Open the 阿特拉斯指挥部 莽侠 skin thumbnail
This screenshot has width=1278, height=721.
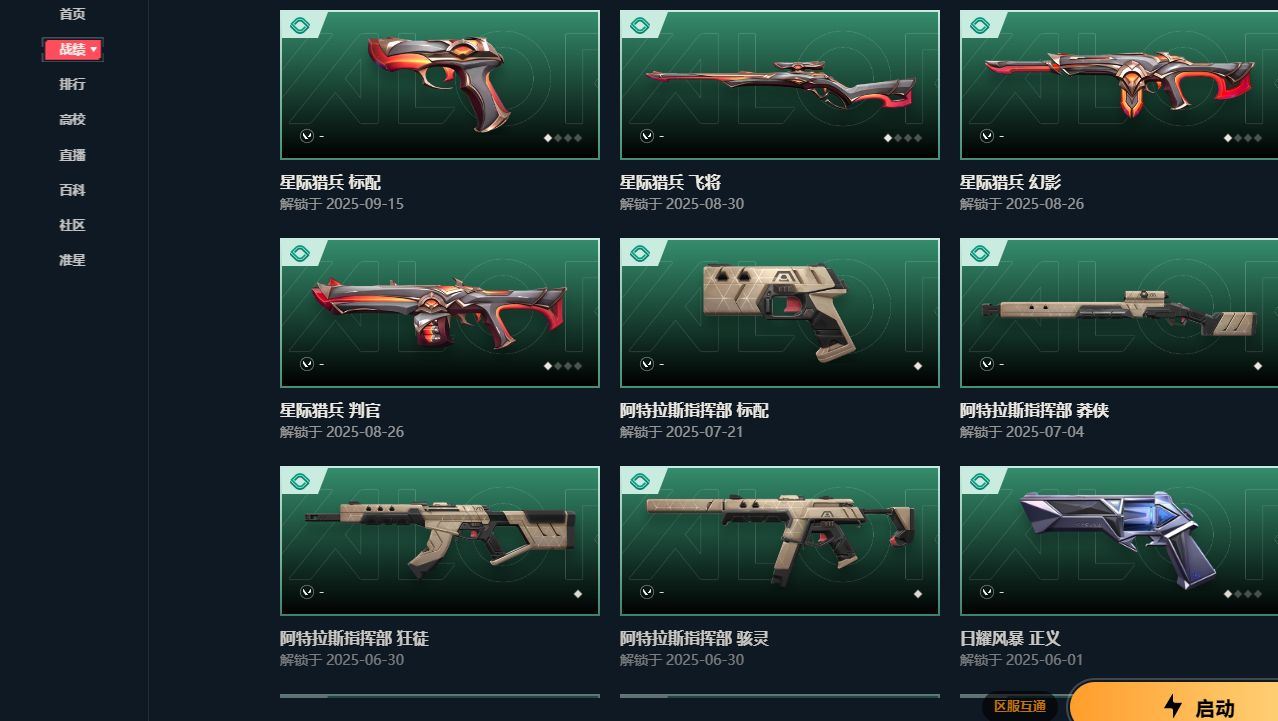point(1119,313)
